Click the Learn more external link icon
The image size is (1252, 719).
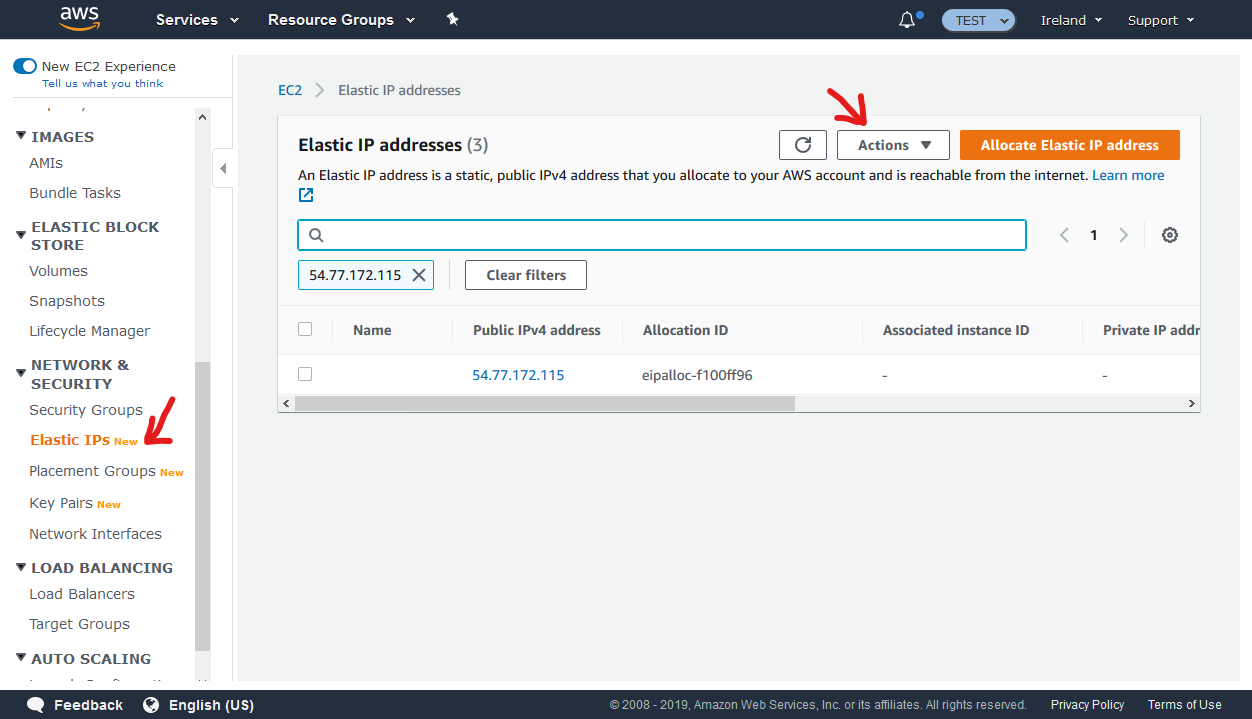(x=306, y=195)
